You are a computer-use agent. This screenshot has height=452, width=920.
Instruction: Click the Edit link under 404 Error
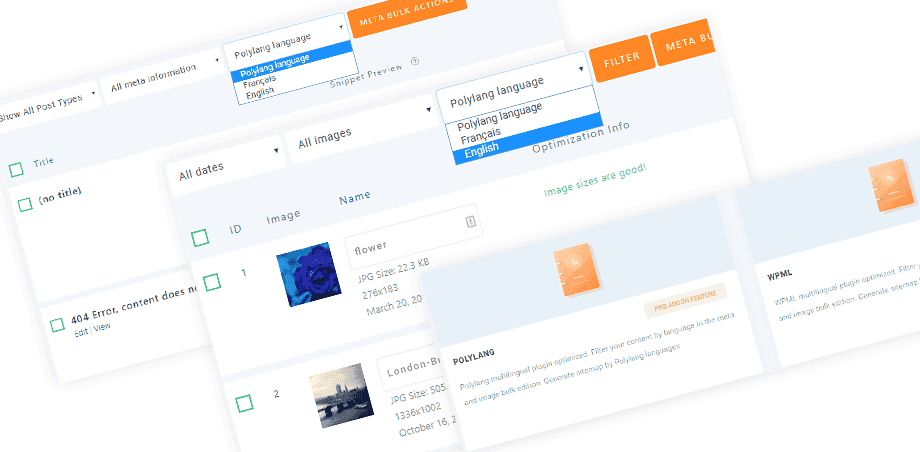point(81,332)
